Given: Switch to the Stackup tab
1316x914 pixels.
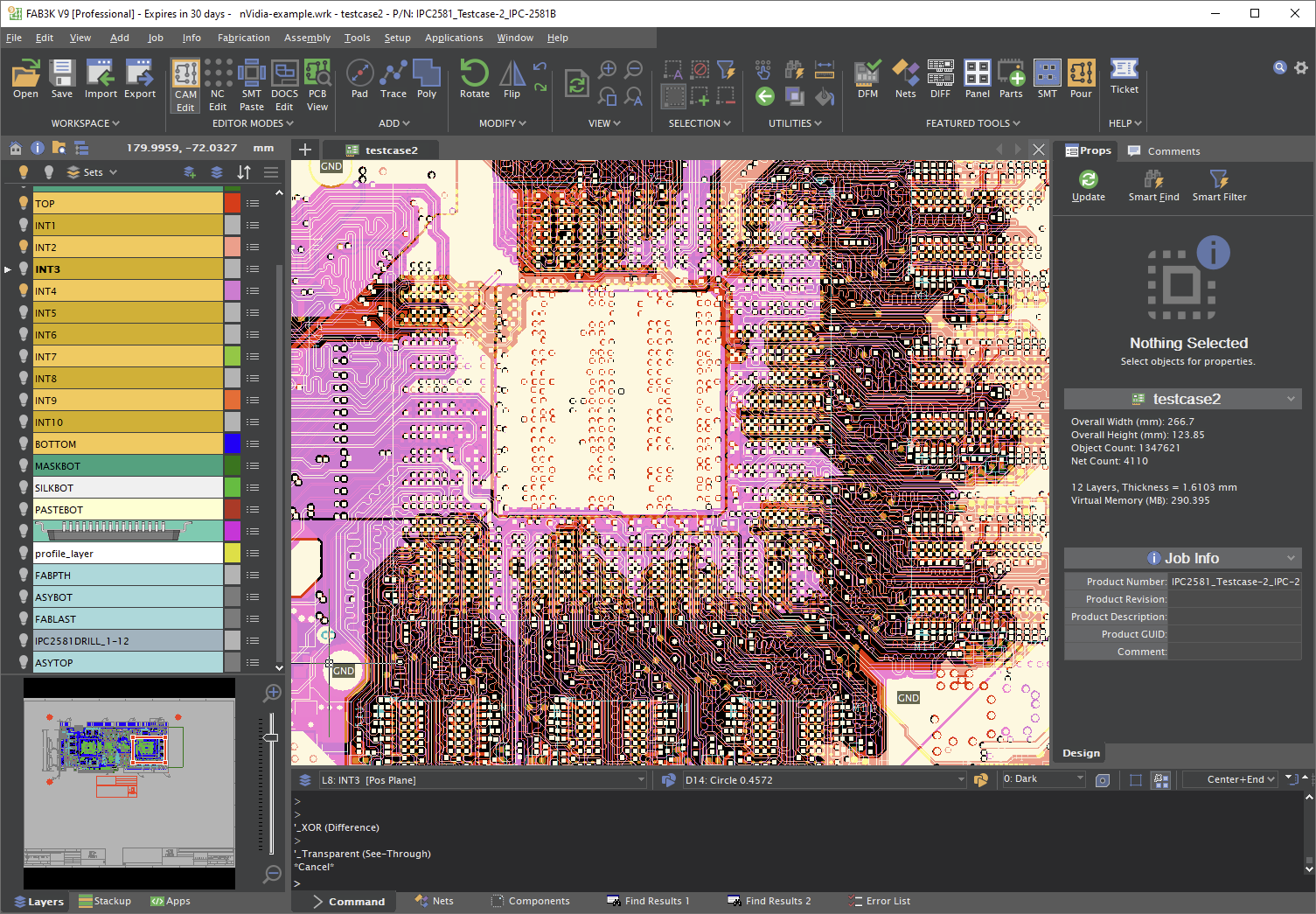Looking at the screenshot, I should [105, 901].
